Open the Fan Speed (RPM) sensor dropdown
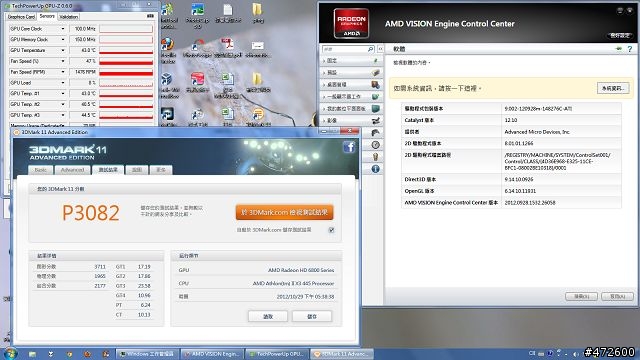 point(63,72)
